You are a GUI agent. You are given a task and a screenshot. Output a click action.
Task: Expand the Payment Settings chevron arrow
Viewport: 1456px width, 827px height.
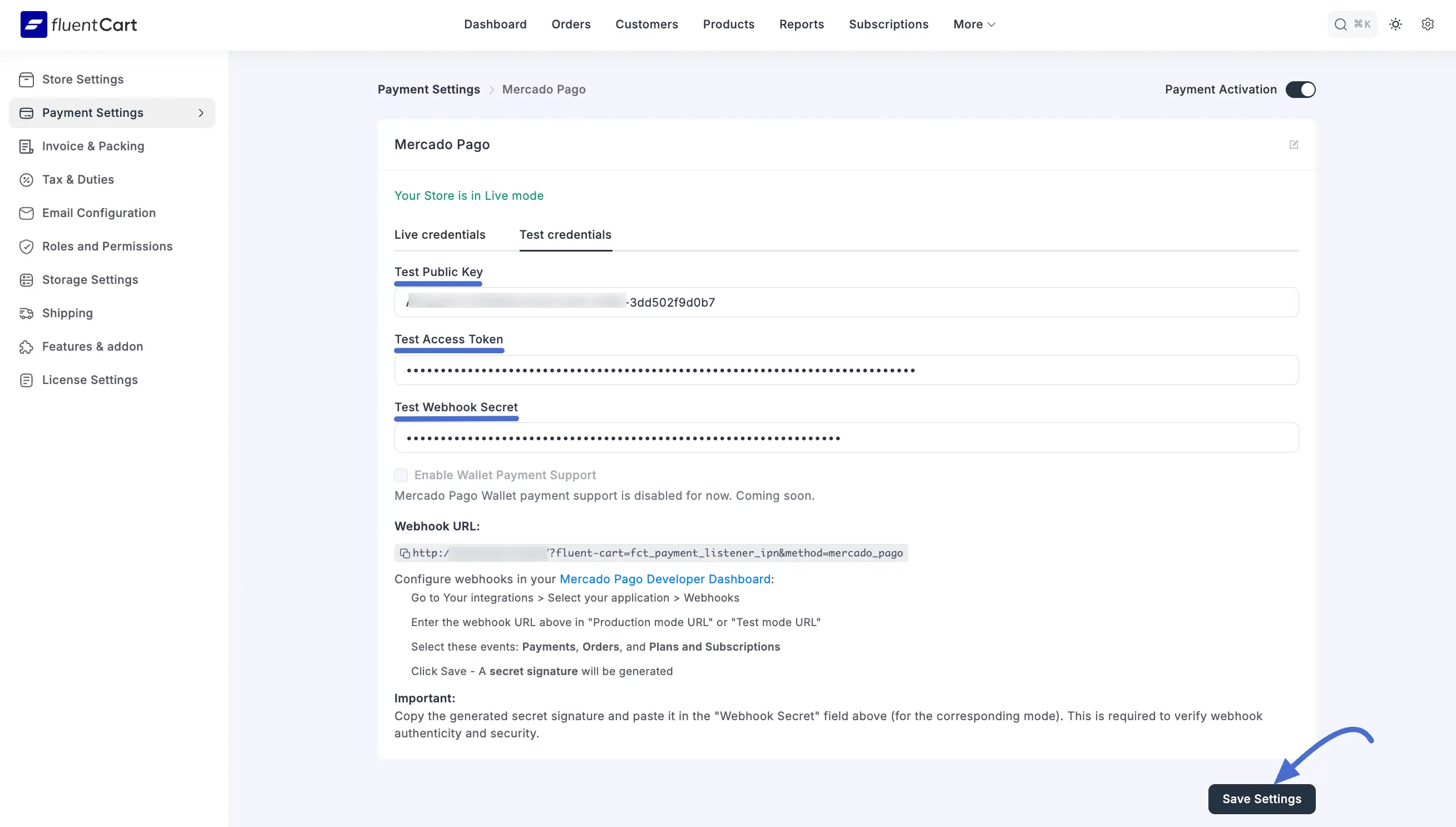click(x=201, y=113)
